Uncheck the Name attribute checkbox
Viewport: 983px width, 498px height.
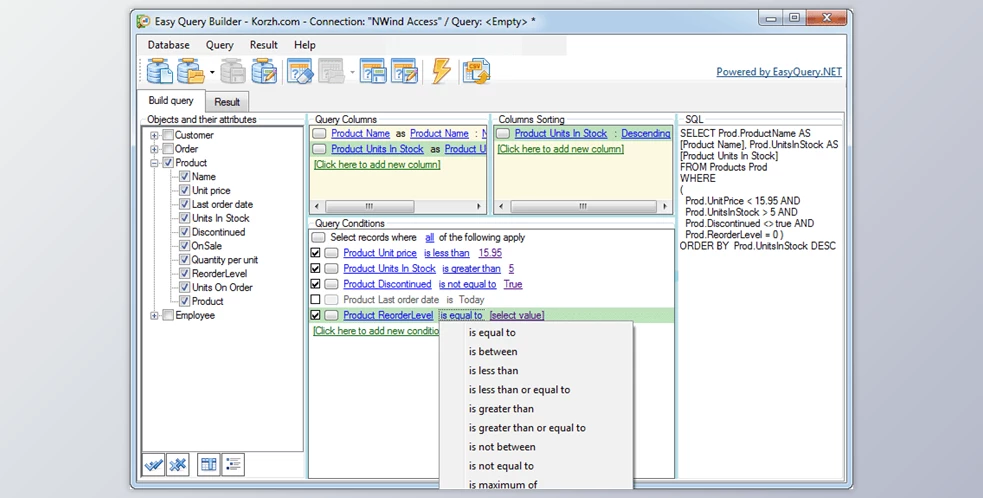point(184,177)
